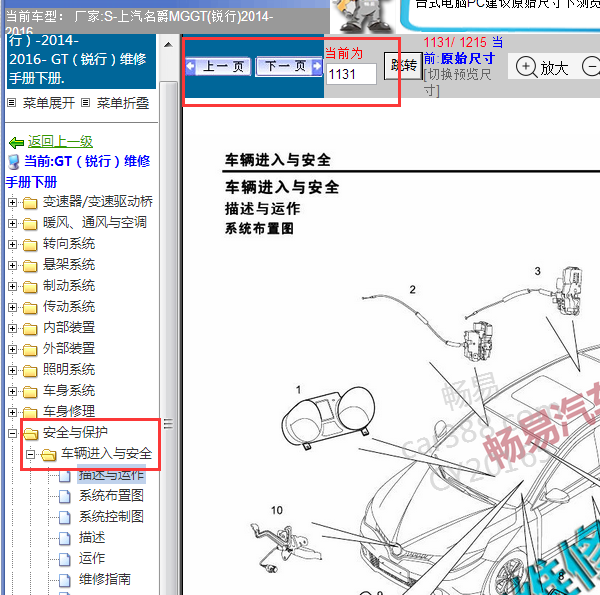Expand the 照明系统 tree node
This screenshot has height=595, width=600.
click(x=12, y=370)
